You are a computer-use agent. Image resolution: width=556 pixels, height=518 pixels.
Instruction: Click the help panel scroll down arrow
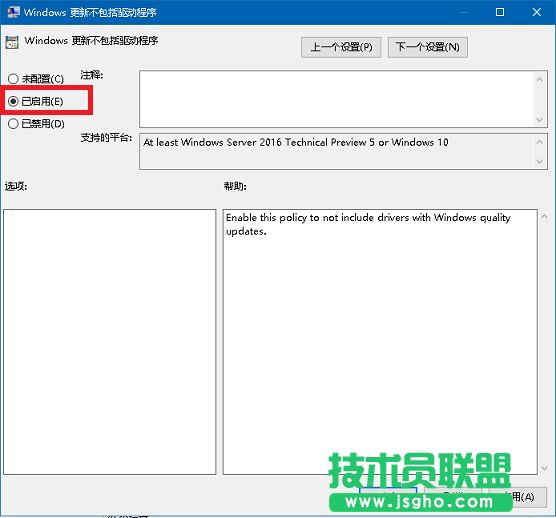[544, 468]
